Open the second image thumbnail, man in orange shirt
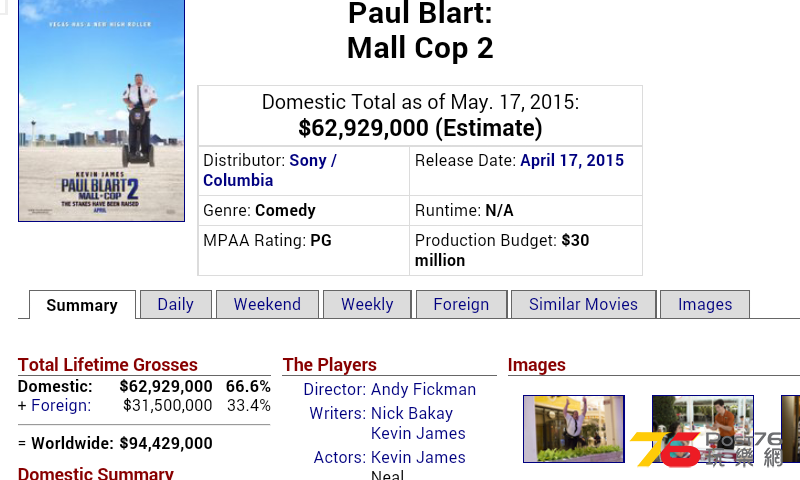Viewport: 800px width, 480px height. tap(703, 429)
